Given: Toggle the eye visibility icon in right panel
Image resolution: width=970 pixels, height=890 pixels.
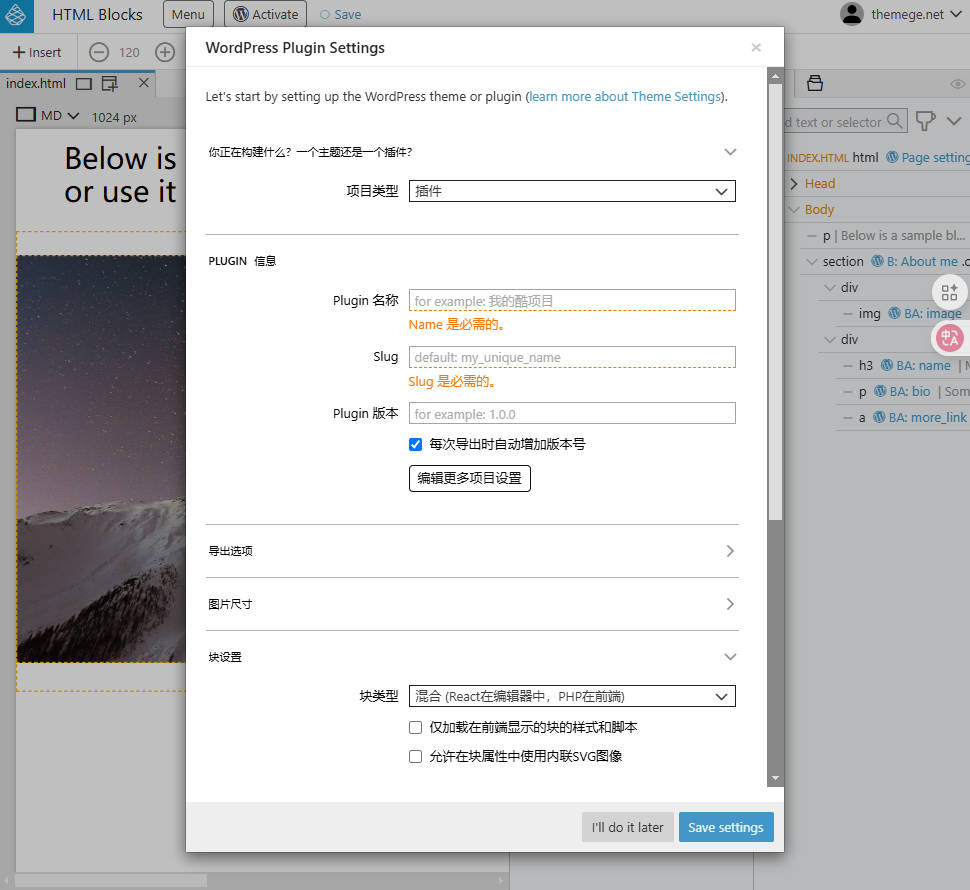Looking at the screenshot, I should coord(958,84).
